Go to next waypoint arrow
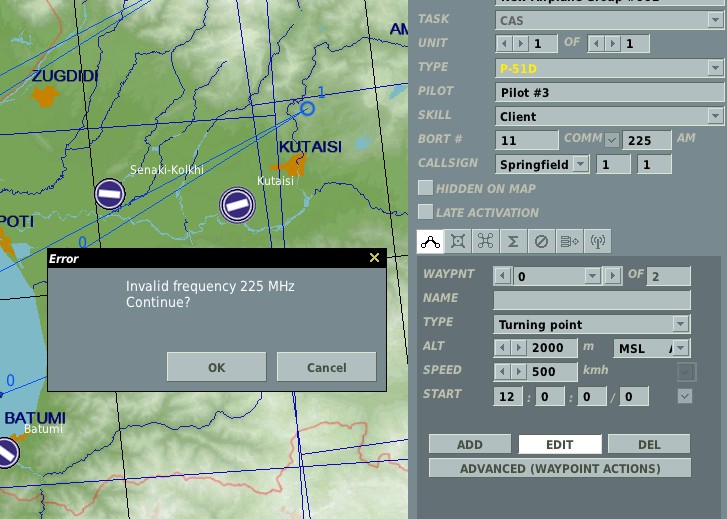The width and height of the screenshot is (727, 519). 612,276
